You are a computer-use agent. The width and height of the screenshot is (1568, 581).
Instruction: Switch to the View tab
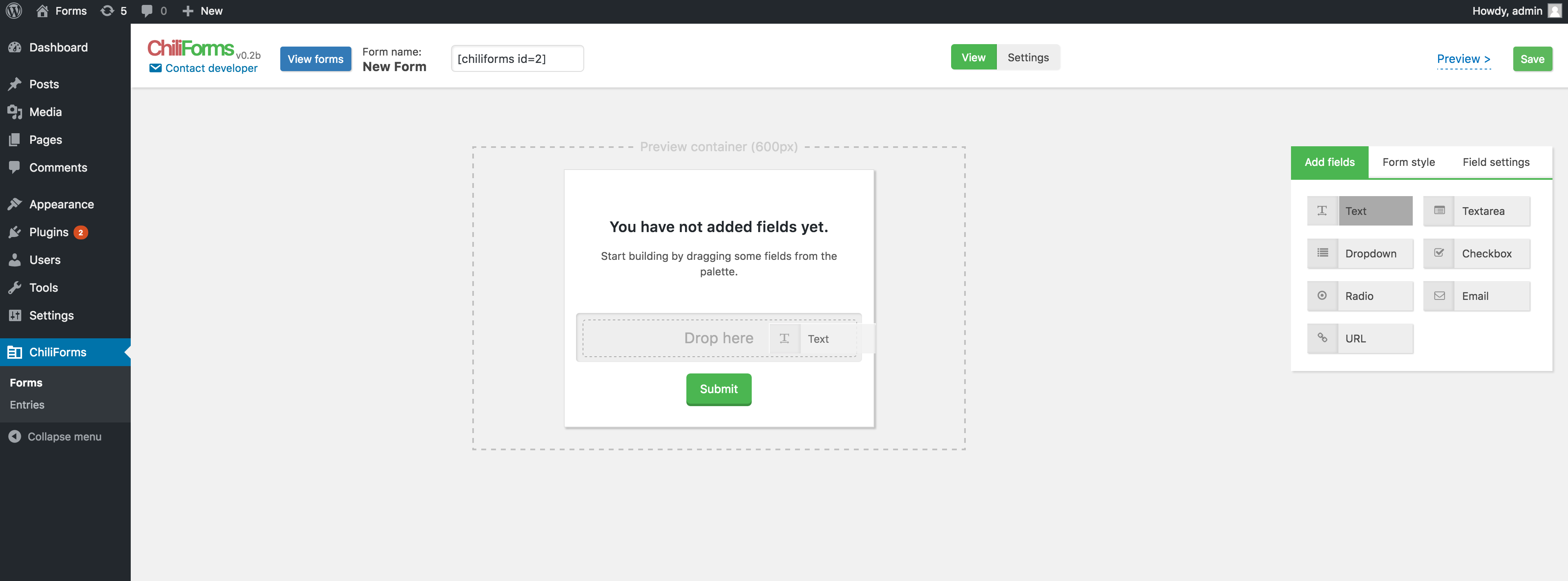[x=973, y=57]
